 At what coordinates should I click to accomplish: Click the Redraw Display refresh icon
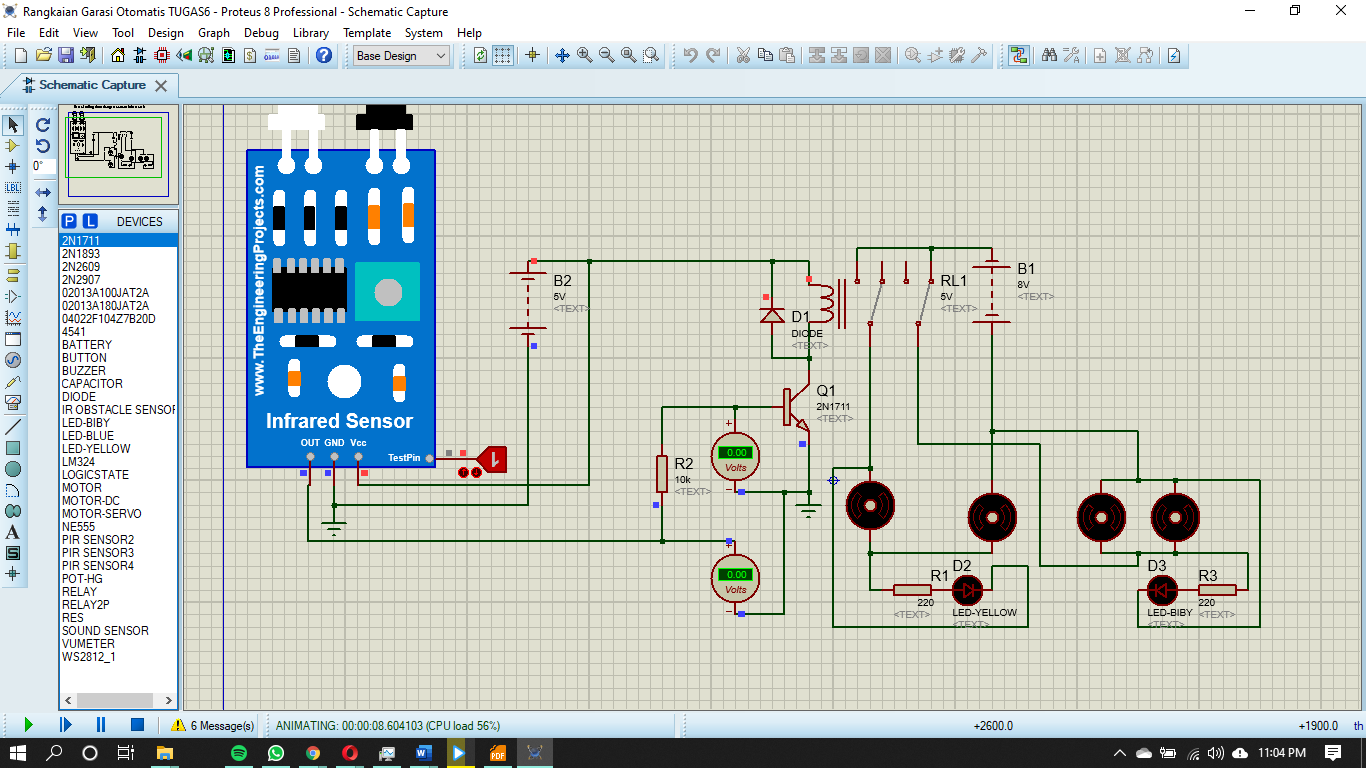[481, 56]
